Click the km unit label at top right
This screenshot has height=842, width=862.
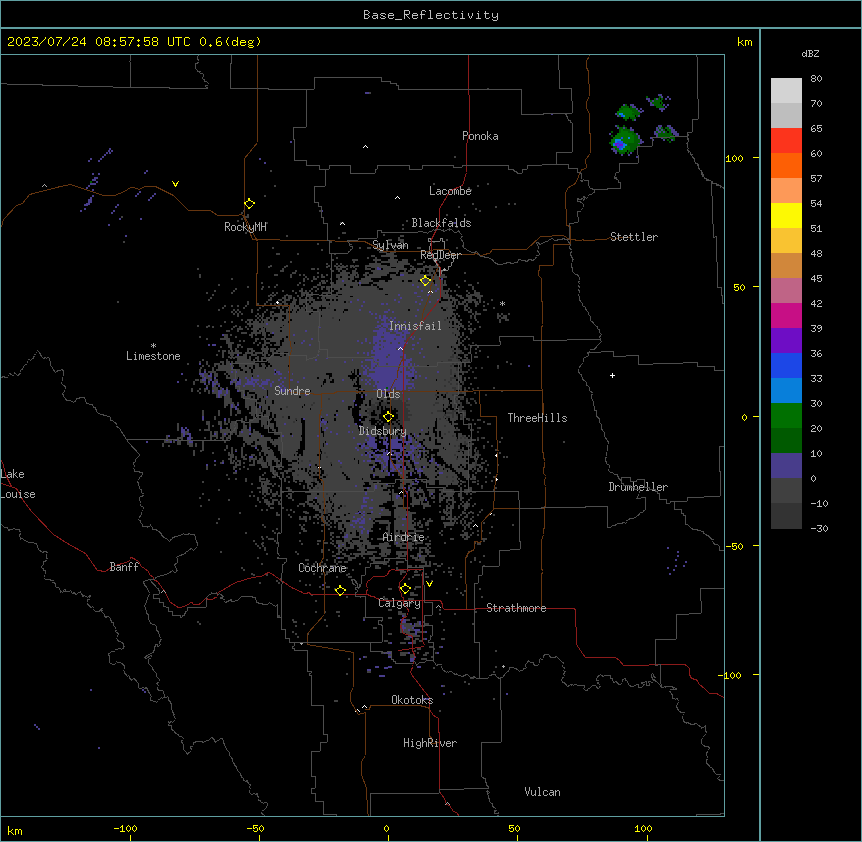click(x=744, y=42)
